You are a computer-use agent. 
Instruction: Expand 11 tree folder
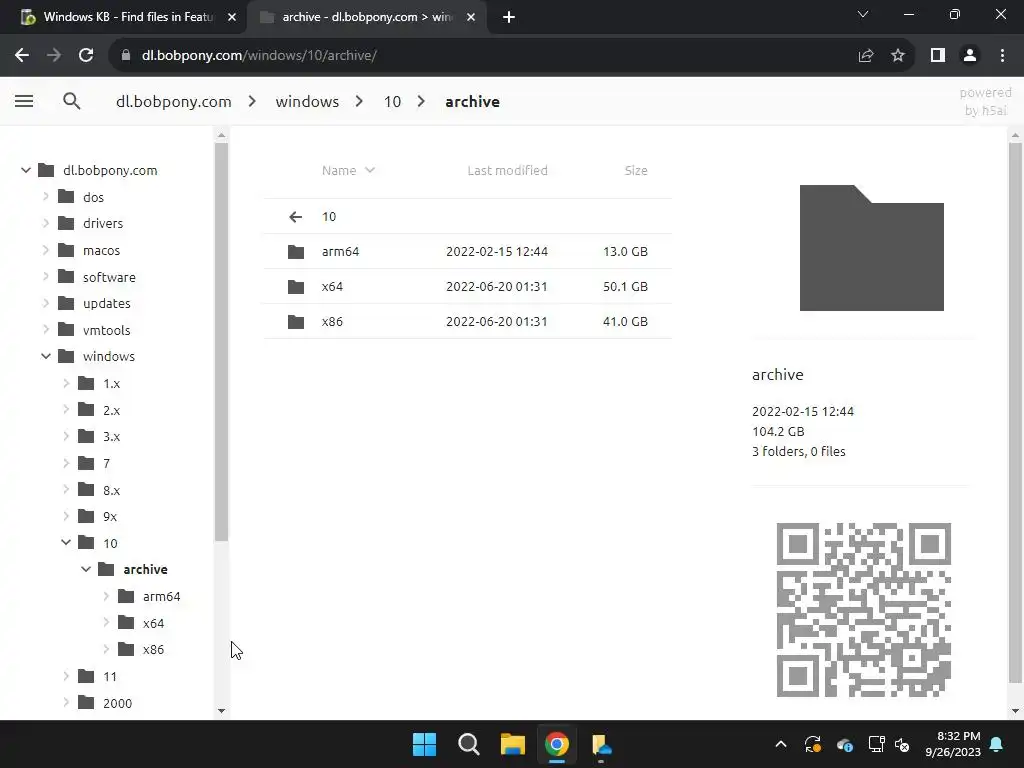(x=66, y=676)
